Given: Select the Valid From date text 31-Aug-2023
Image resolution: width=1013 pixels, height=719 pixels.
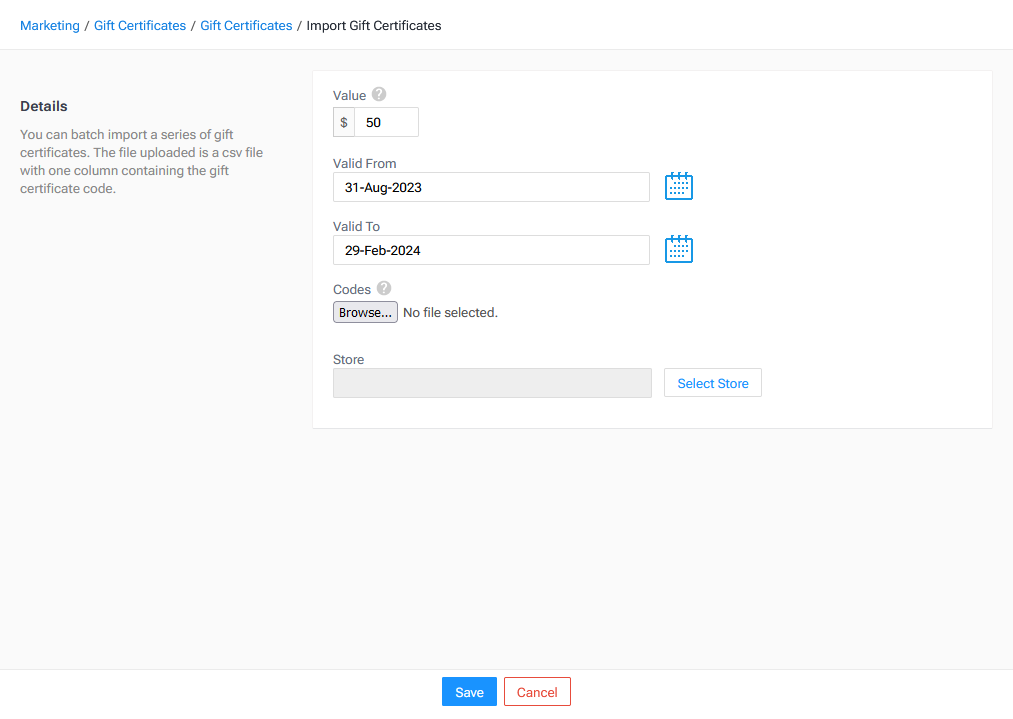Looking at the screenshot, I should [x=385, y=186].
